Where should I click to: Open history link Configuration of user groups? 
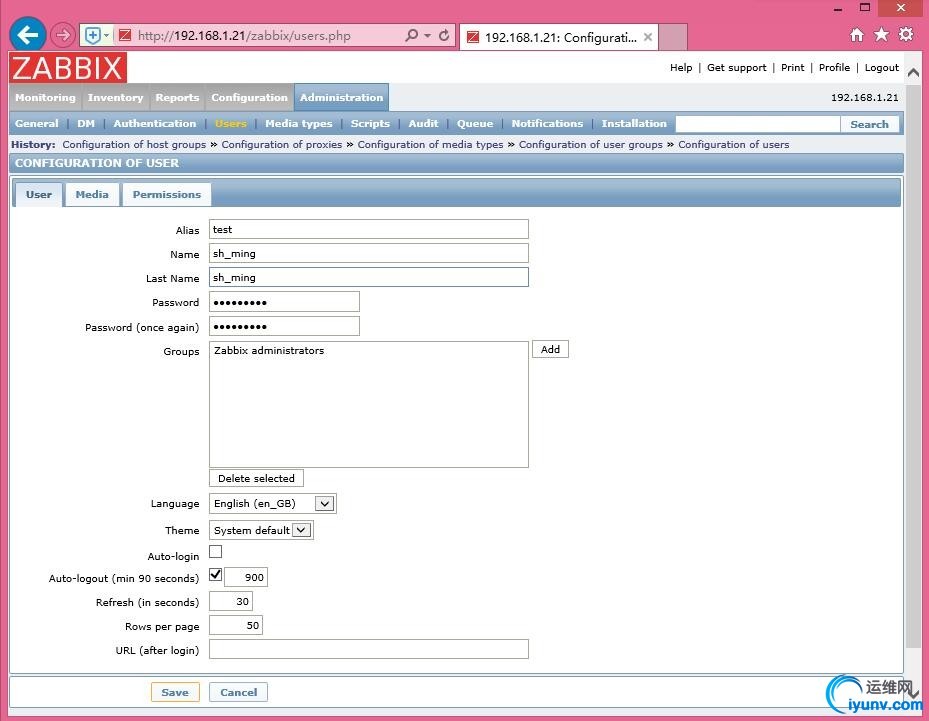point(591,145)
